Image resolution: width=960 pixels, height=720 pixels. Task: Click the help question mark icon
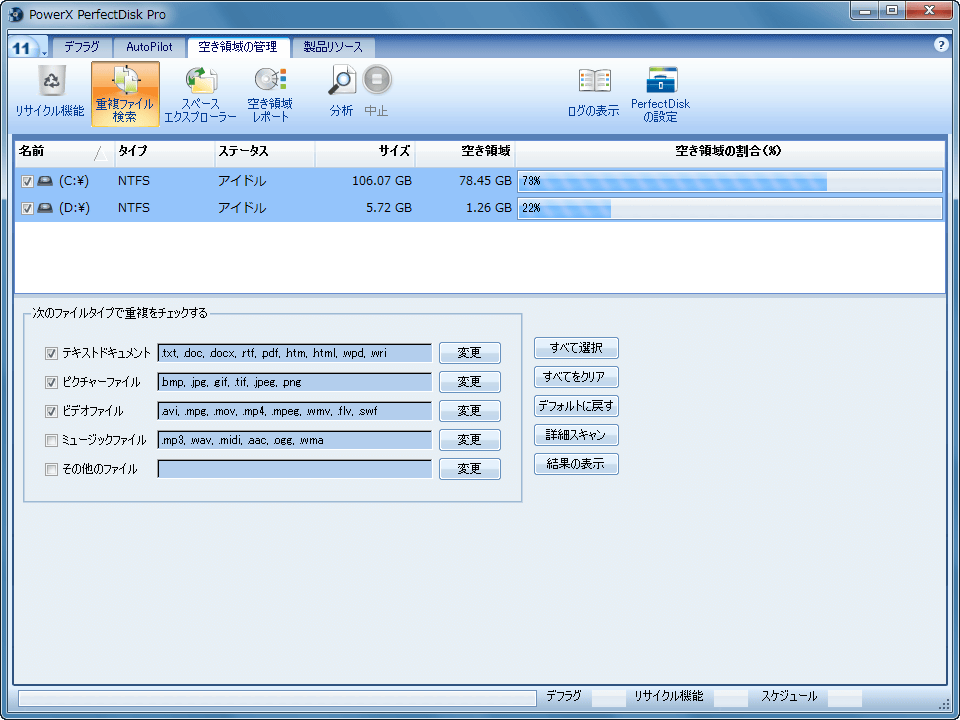point(941,45)
